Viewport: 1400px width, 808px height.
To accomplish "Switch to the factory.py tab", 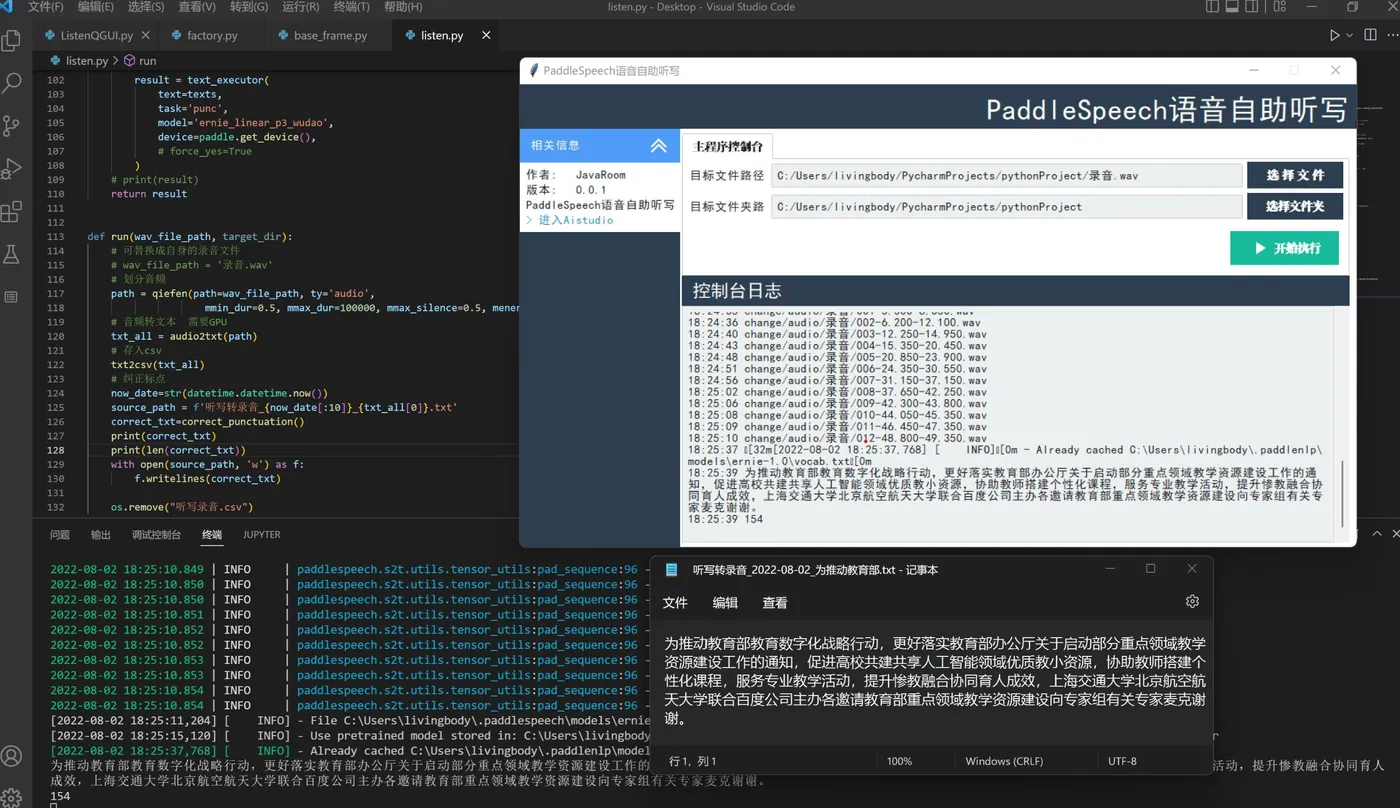I will [x=212, y=35].
